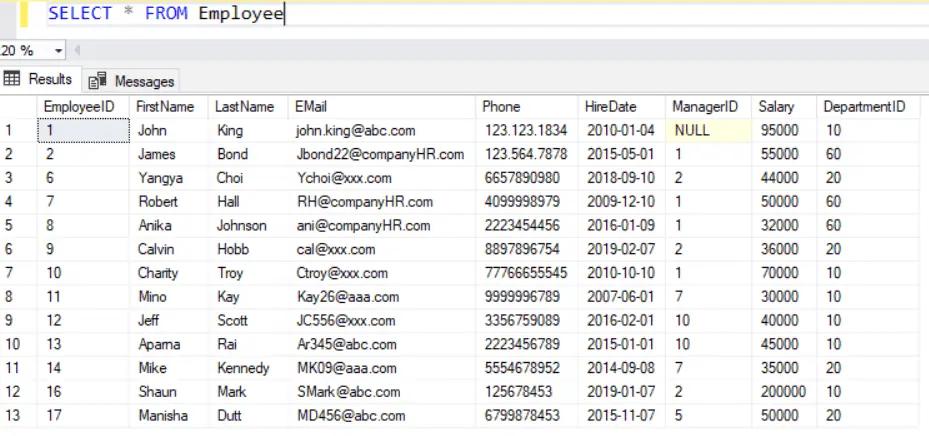Click the john.king@abc.com email cell
Viewport: 929px width, 436px height.
355,130
